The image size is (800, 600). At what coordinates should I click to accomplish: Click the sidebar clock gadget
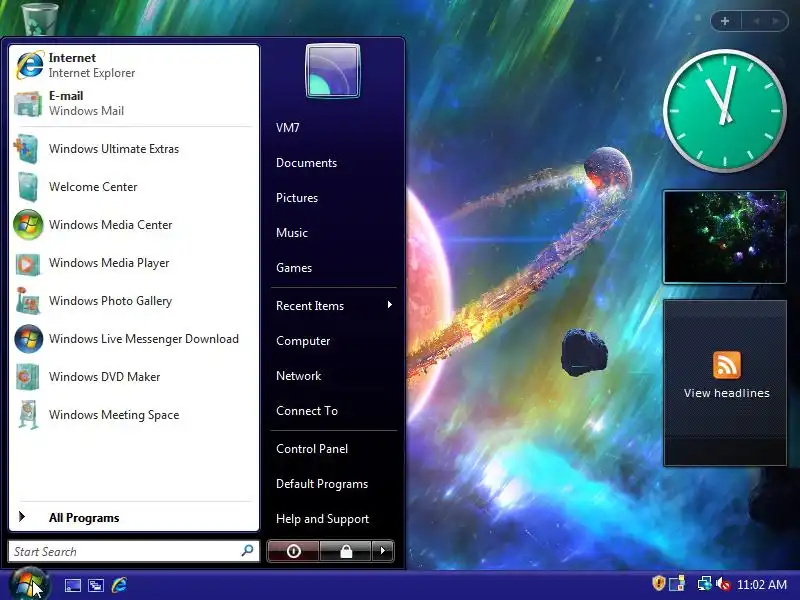[724, 110]
